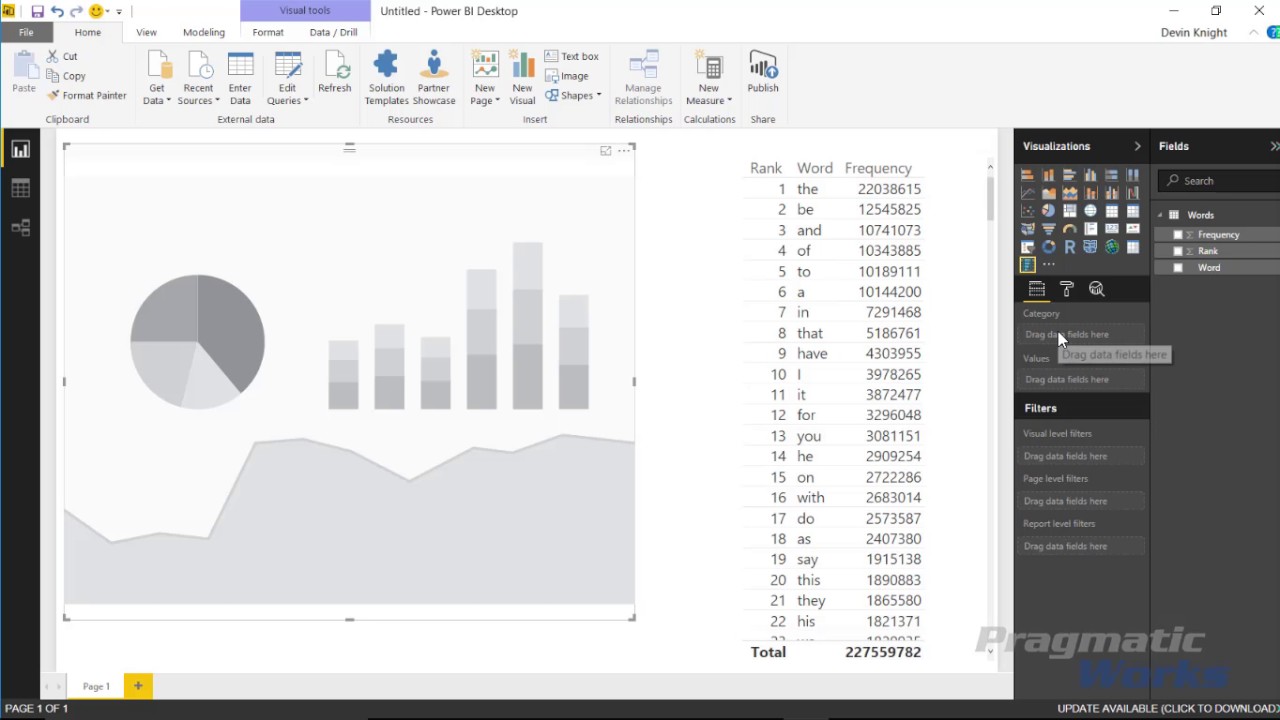Click the Format Painter button

point(87,96)
